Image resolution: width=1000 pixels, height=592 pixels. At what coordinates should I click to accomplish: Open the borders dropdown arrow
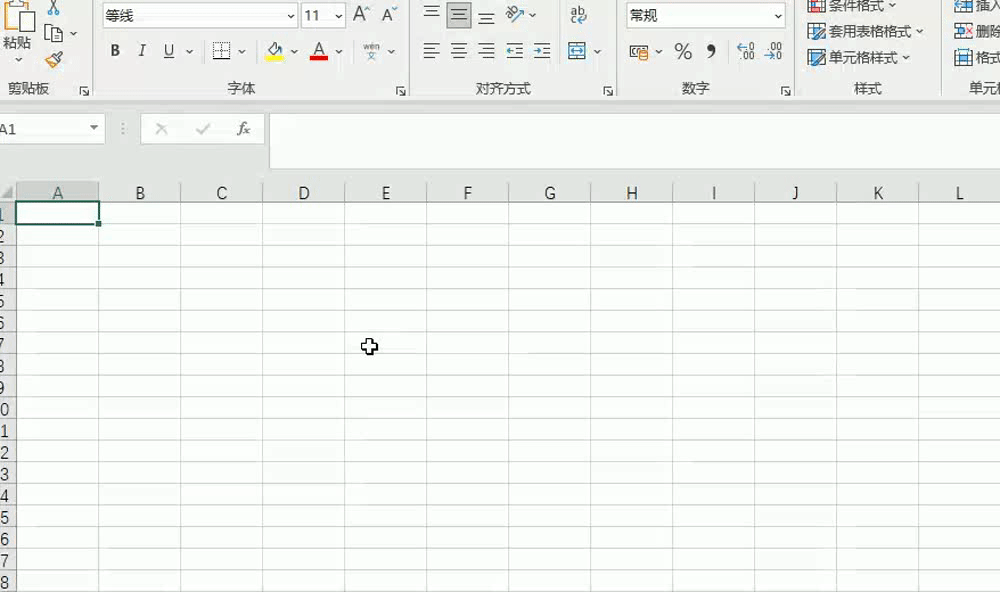point(242,51)
